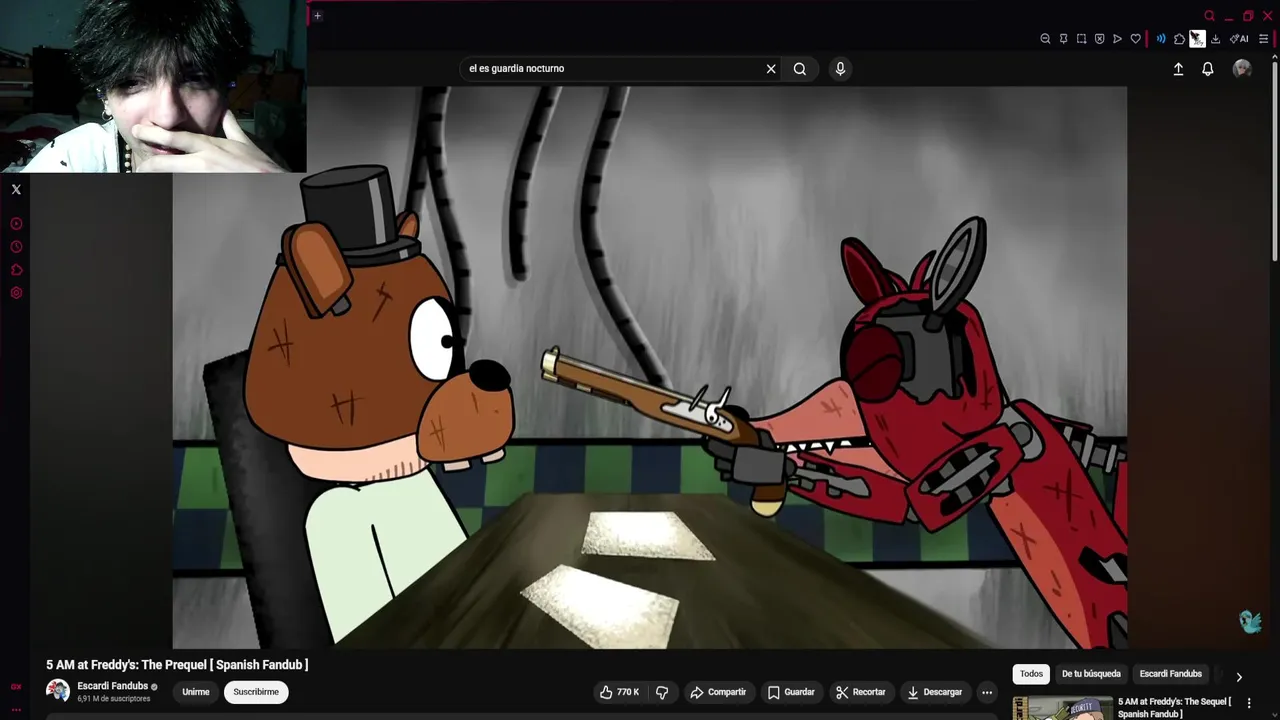The image size is (1280, 720).
Task: Open the easy setup sliders icon
Action: (1263, 39)
